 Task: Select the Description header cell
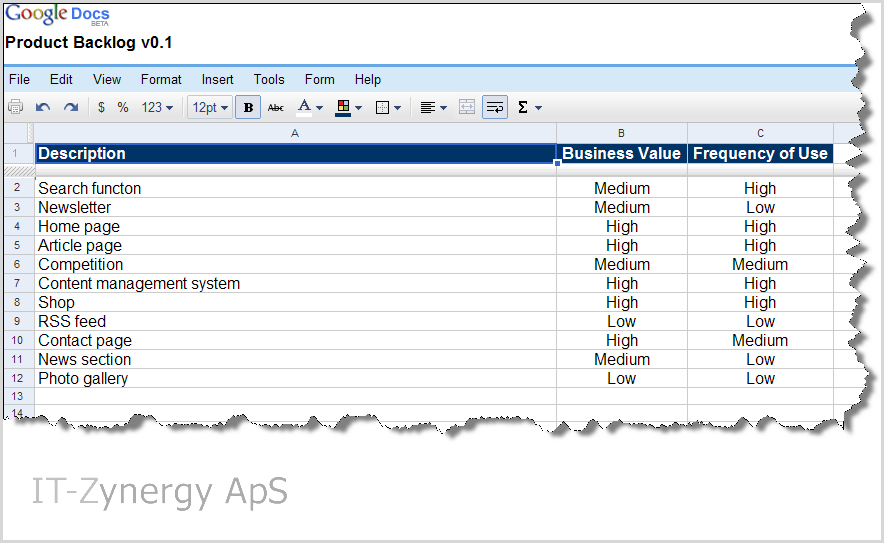coord(295,153)
